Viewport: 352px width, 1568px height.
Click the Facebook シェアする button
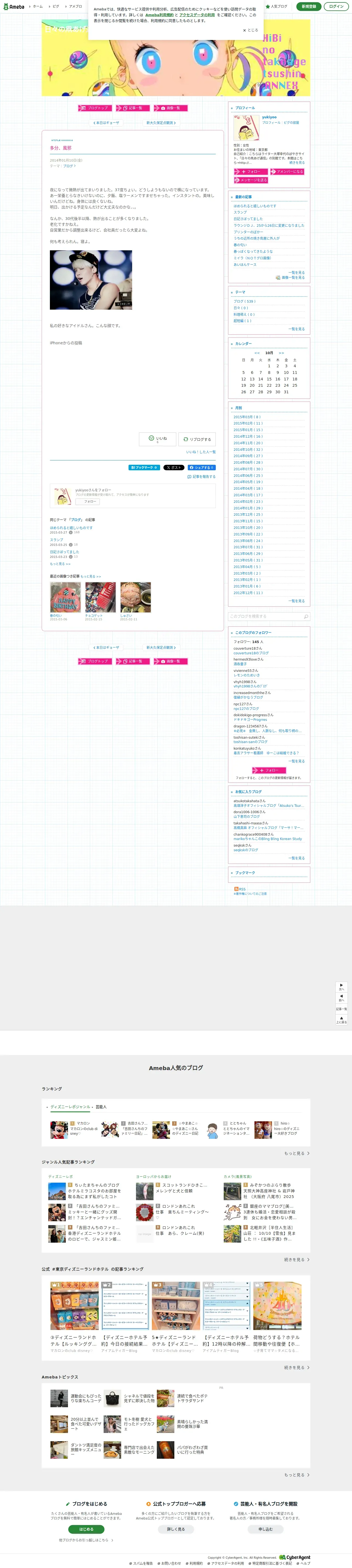(201, 468)
